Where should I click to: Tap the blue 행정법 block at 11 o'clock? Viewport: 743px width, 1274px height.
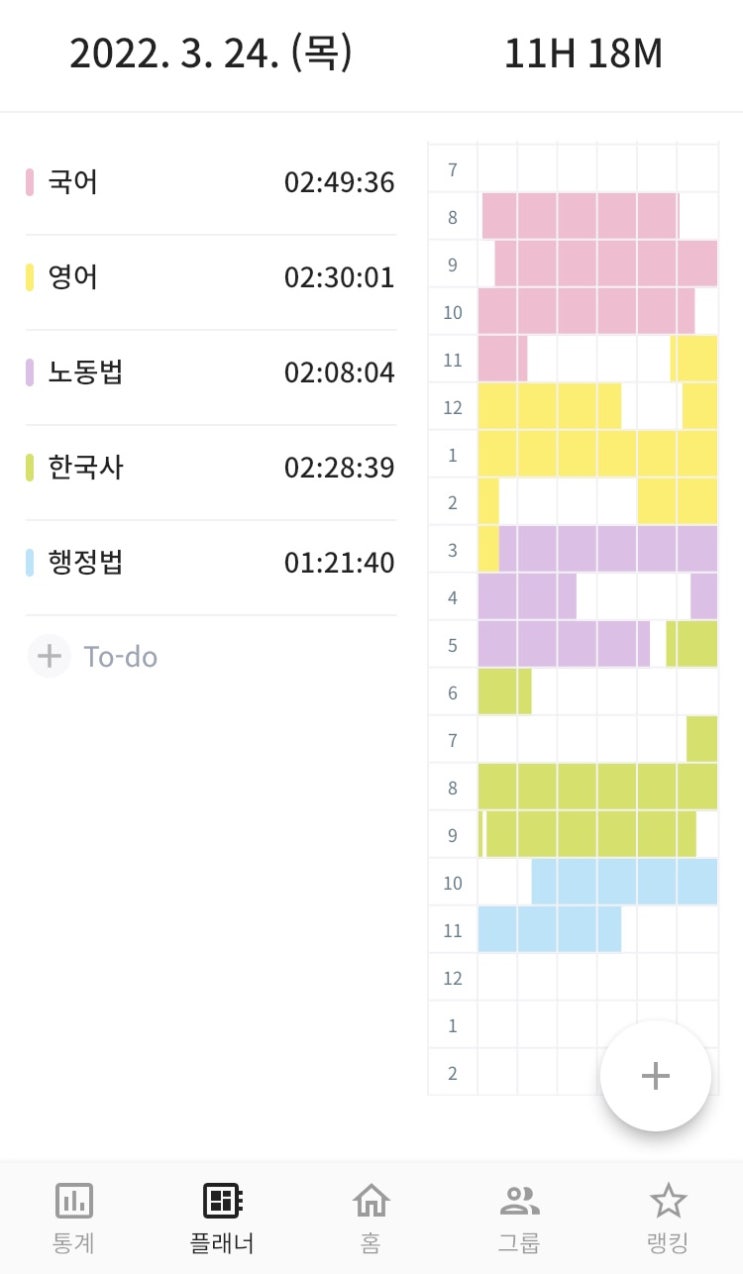[548, 929]
